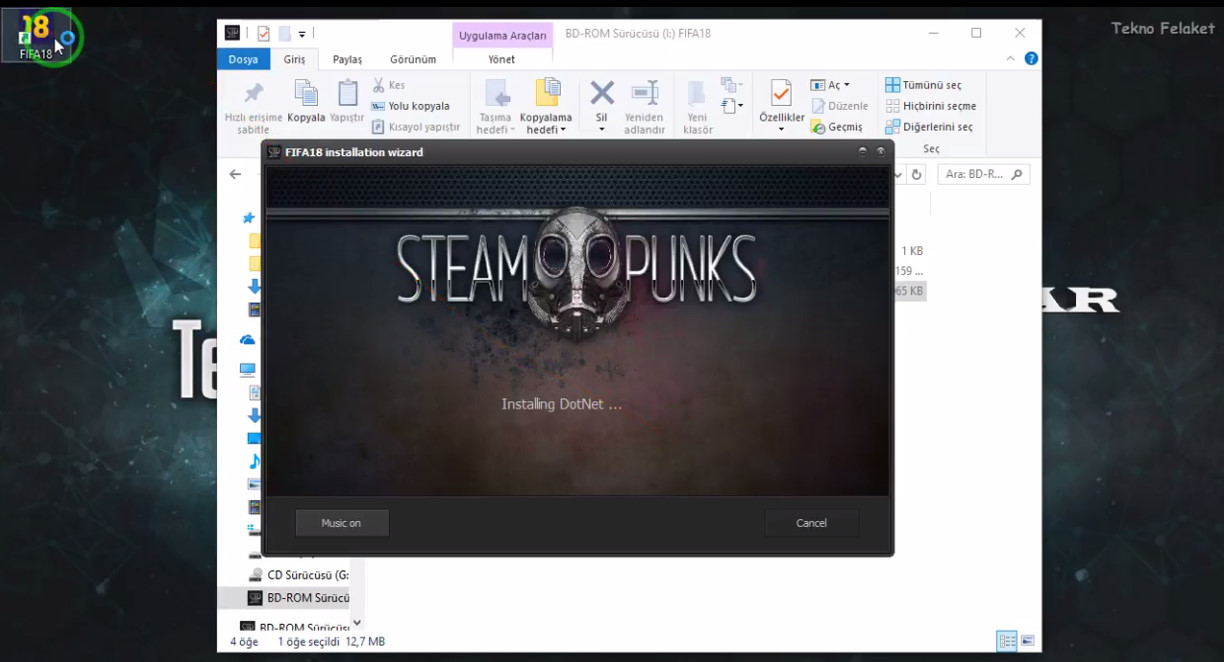Click the Yeni klasör icon
Image resolution: width=1224 pixels, height=662 pixels.
coord(697,94)
